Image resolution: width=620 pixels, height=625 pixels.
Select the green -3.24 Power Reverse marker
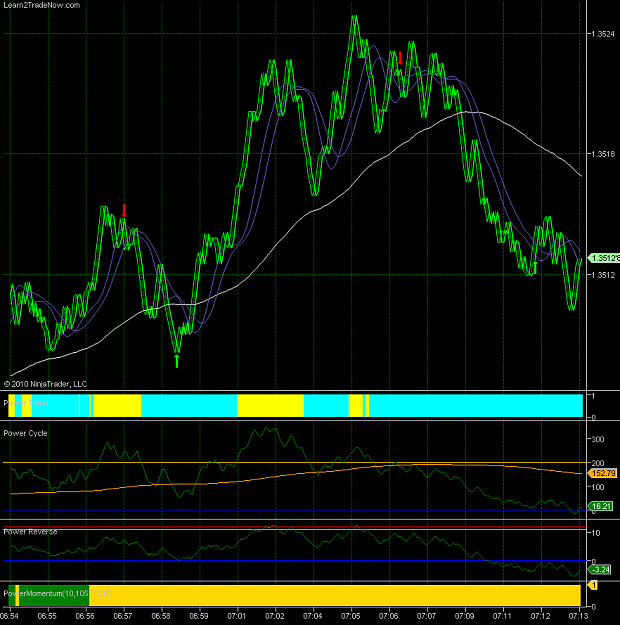click(x=600, y=569)
